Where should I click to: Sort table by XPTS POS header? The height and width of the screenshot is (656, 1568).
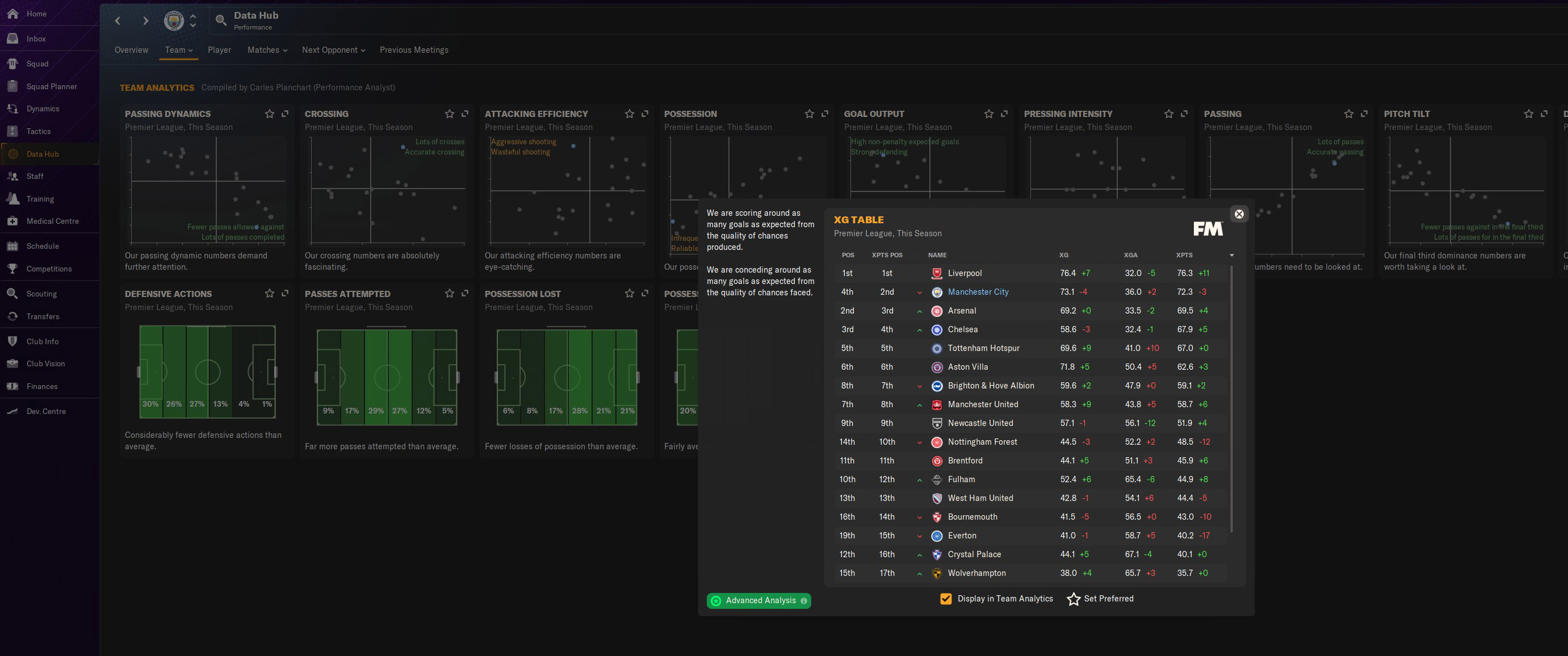point(887,255)
